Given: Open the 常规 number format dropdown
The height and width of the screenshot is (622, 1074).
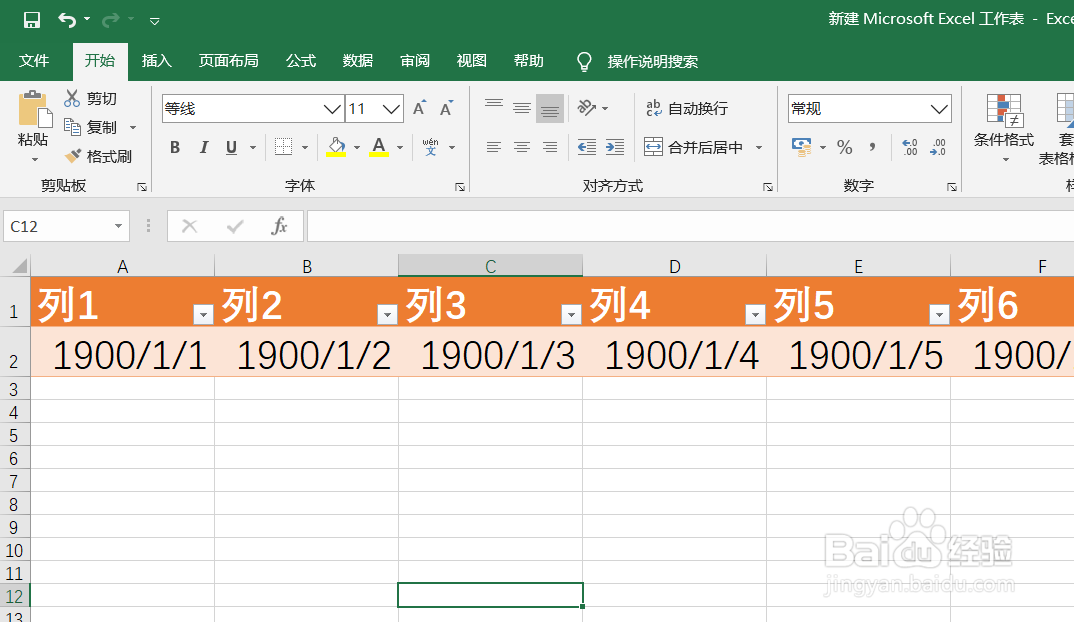Looking at the screenshot, I should click(938, 108).
